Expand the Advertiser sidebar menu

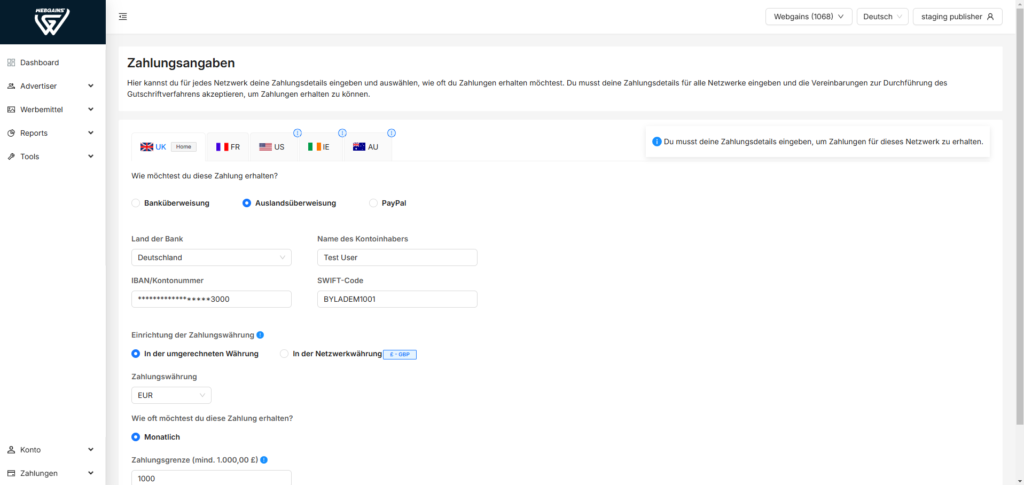tap(51, 86)
